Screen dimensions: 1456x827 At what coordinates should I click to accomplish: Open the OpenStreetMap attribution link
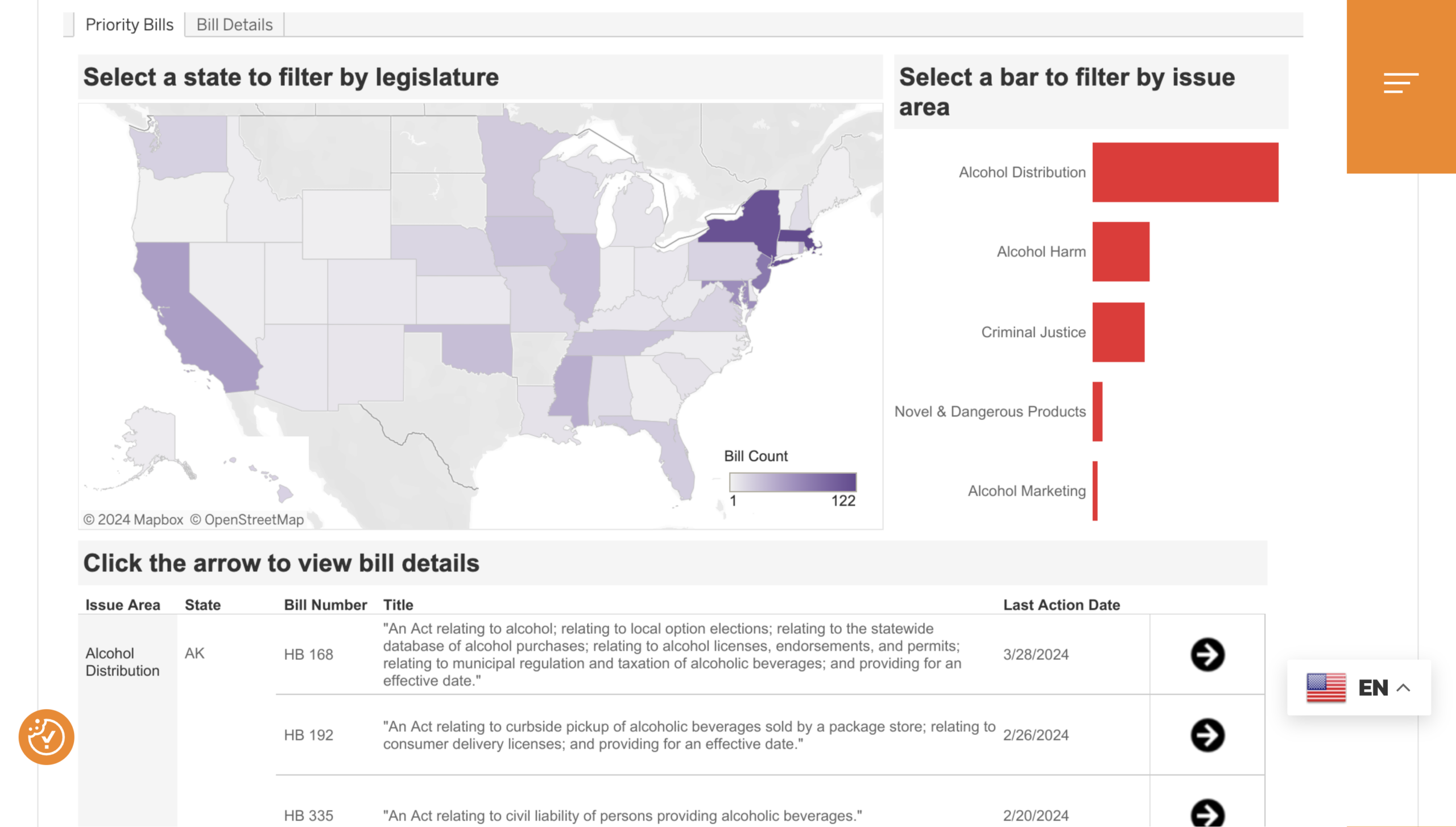(247, 519)
